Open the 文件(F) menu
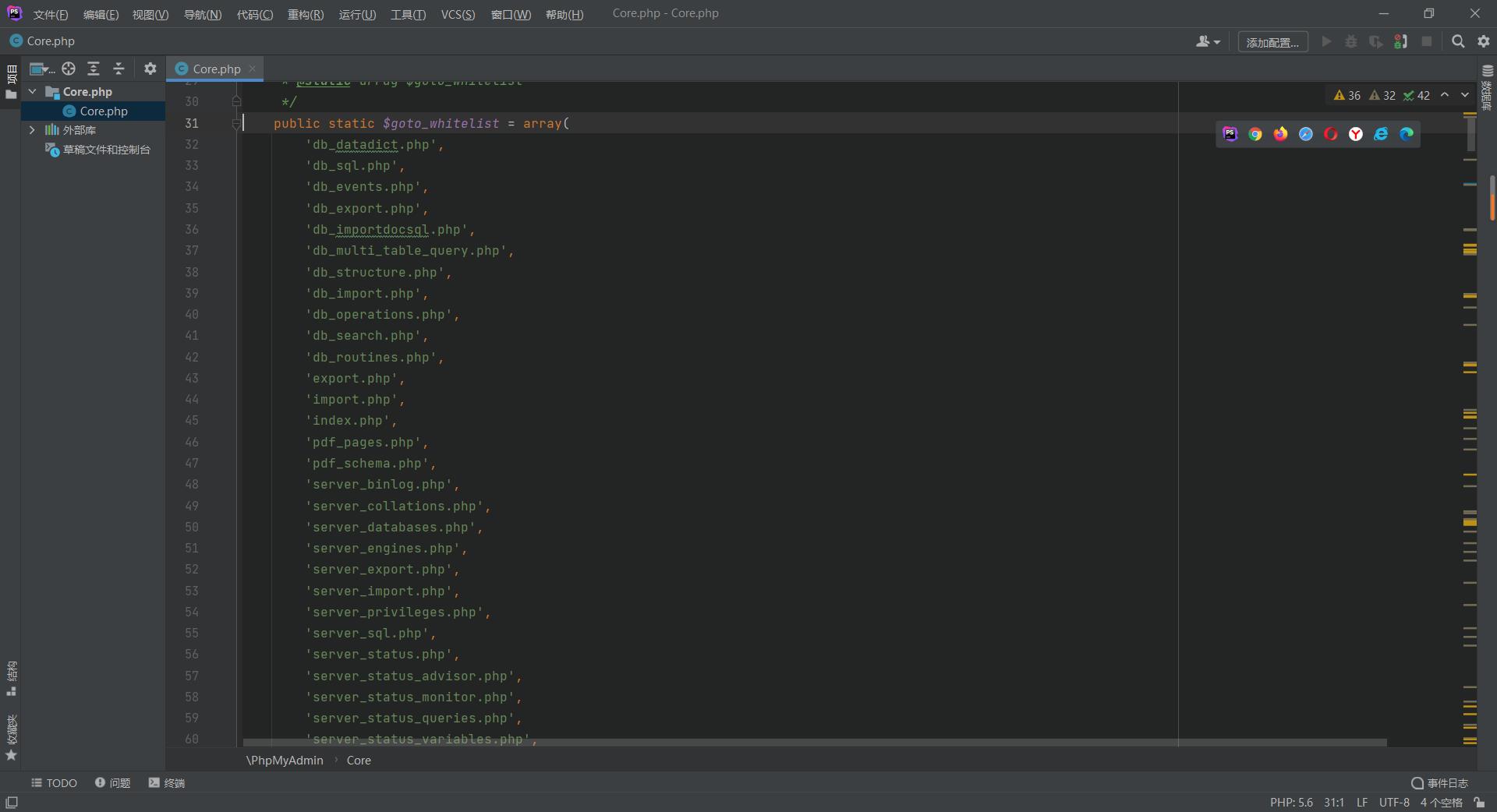 51,15
